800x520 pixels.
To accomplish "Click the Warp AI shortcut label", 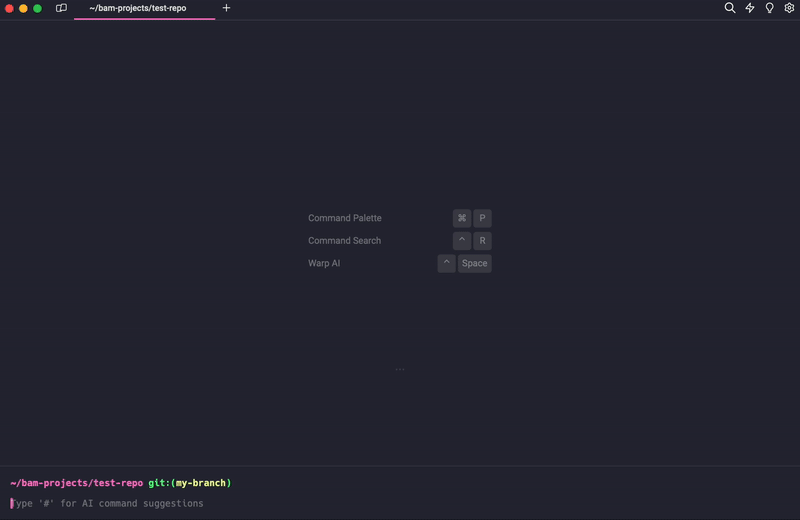I will pos(324,263).
